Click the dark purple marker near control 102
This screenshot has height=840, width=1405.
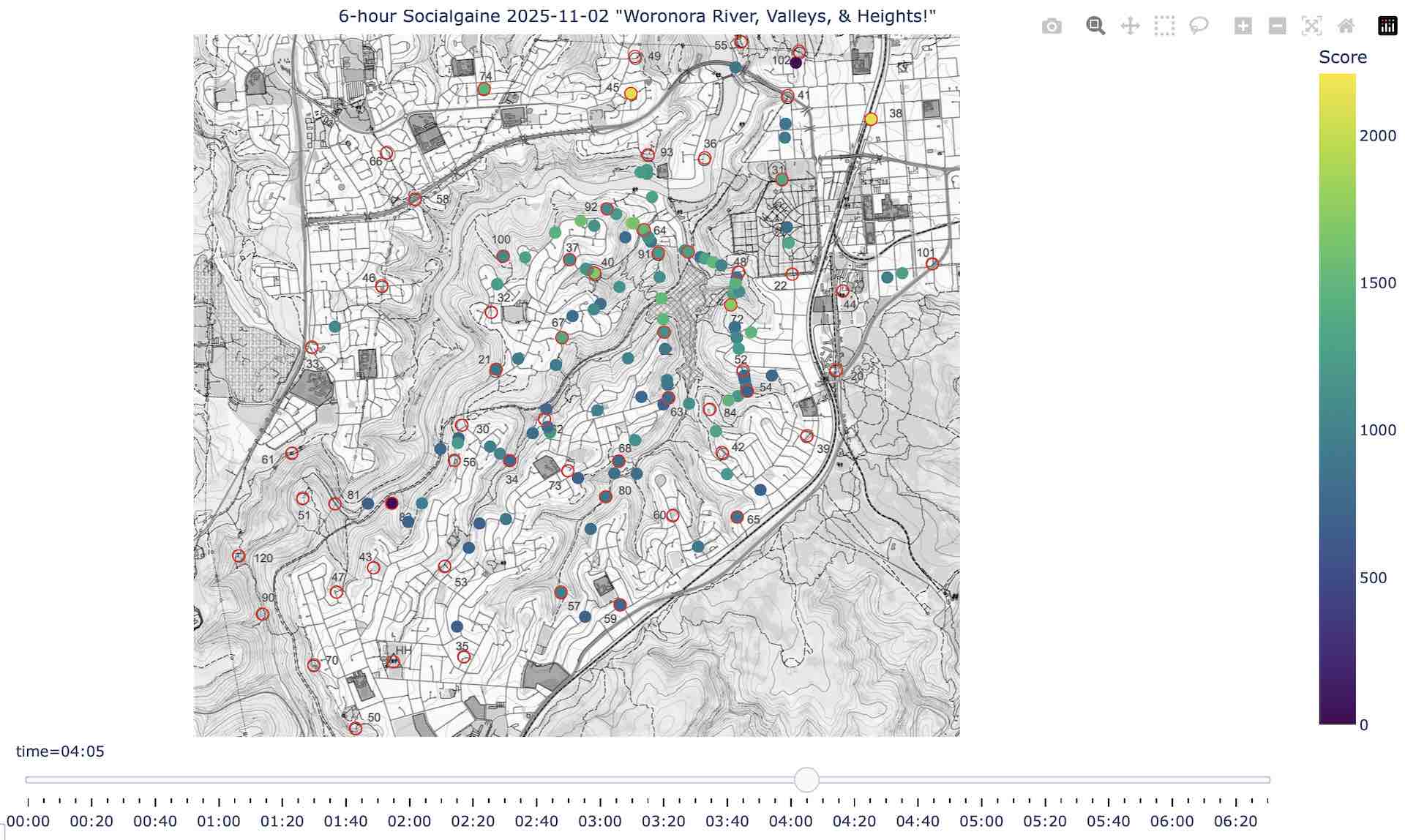click(x=796, y=64)
